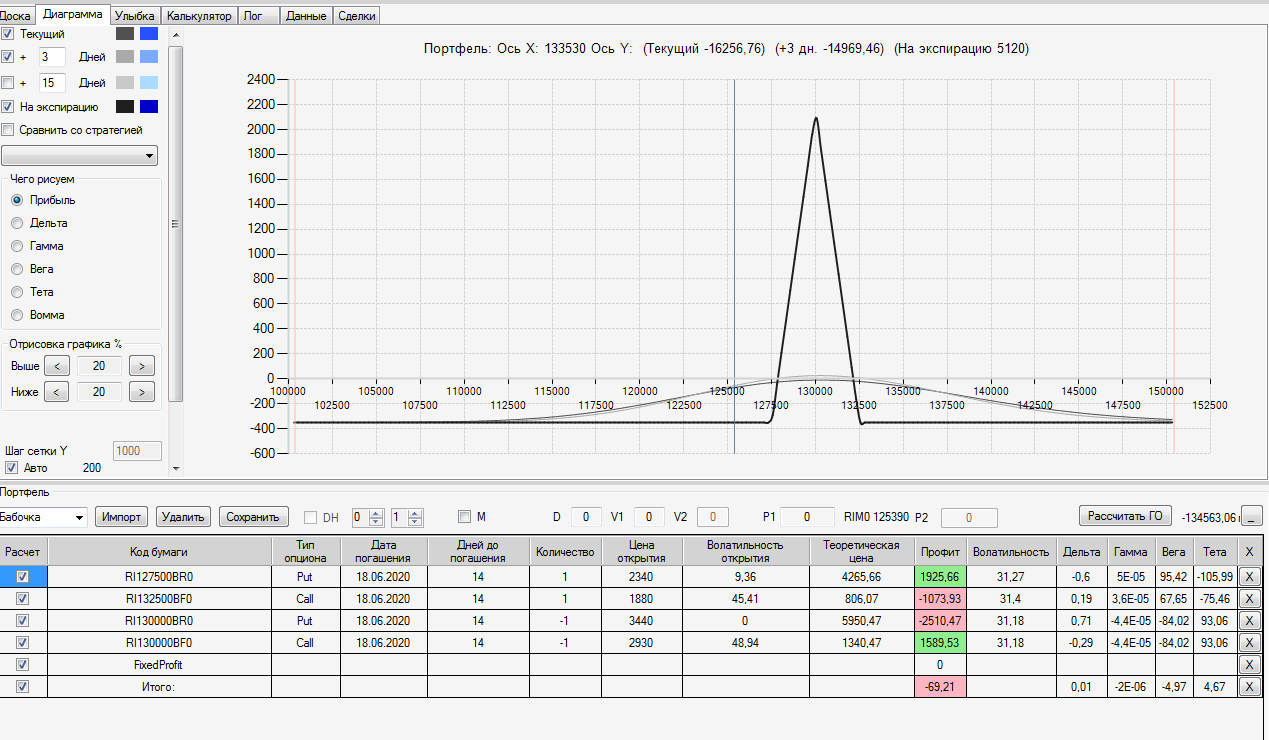
Task: Click the Импорт button
Action: point(122,517)
